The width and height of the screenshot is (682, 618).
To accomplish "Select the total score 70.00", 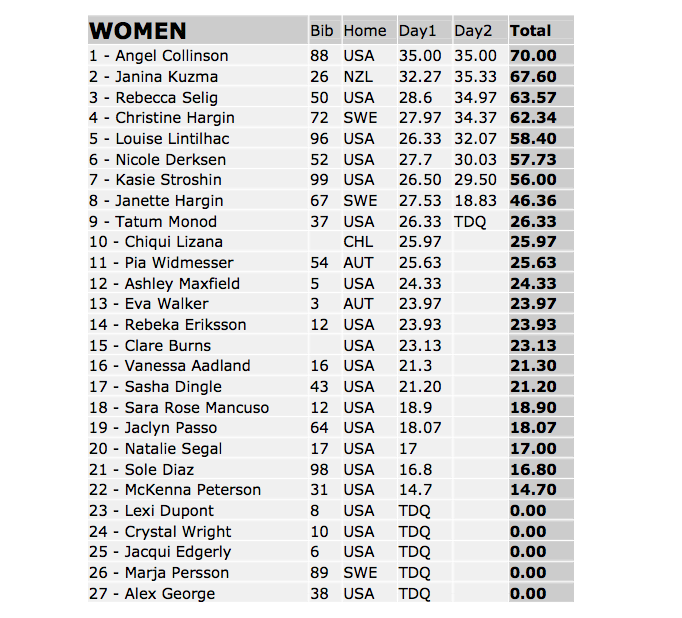I will (x=533, y=56).
